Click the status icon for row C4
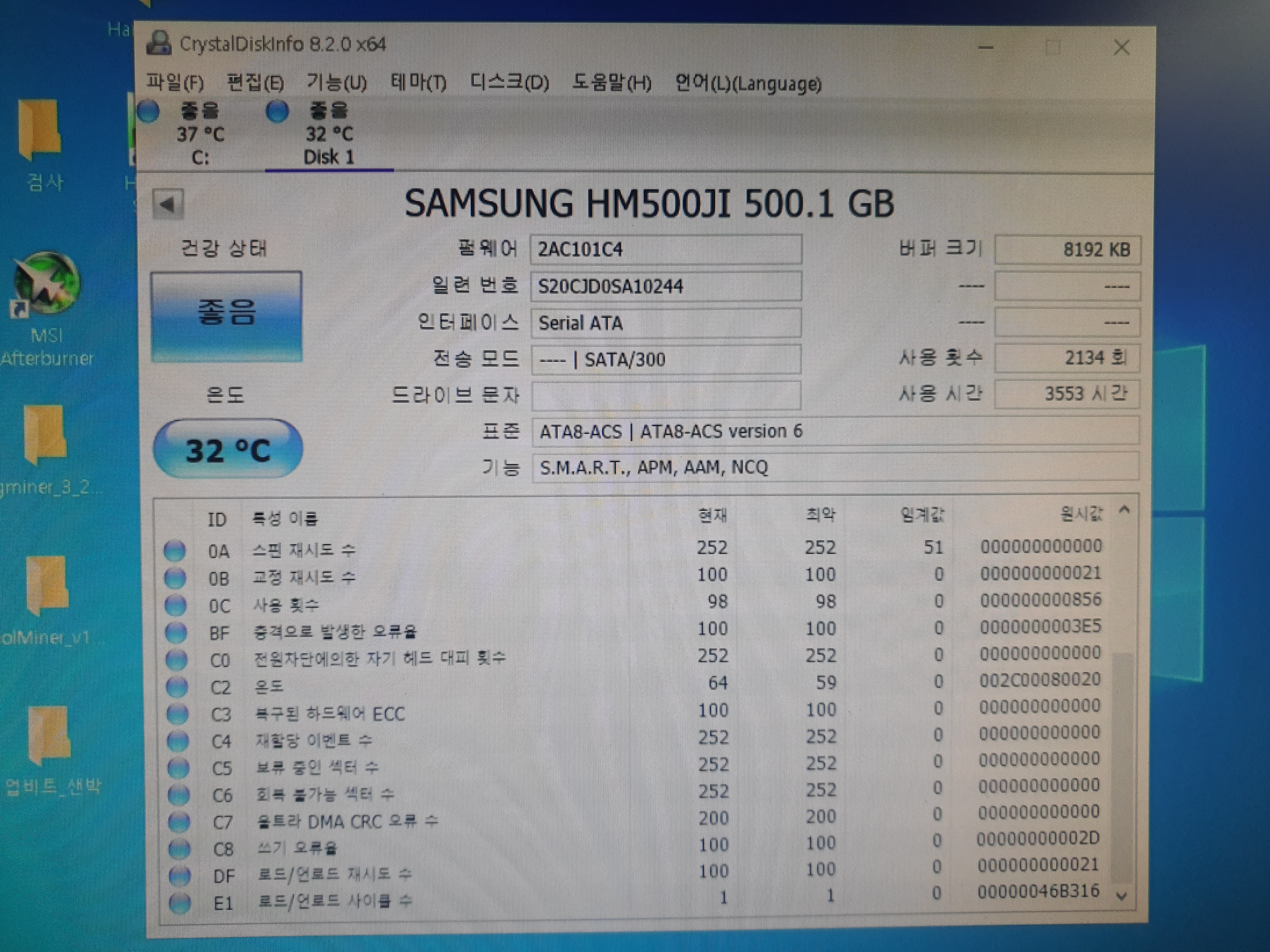The width and height of the screenshot is (1270, 952). tap(178, 741)
